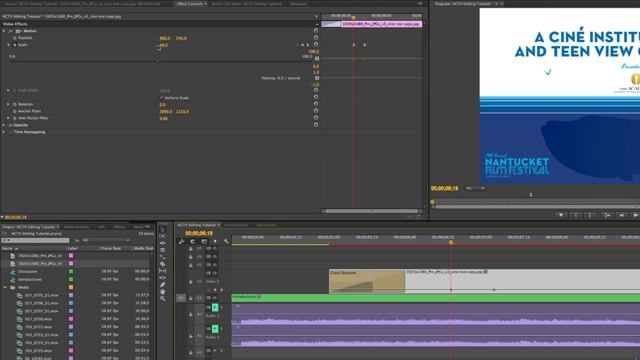Screen dimensions: 640x360
Task: Open the Media Browser tab
Action: (76, 227)
